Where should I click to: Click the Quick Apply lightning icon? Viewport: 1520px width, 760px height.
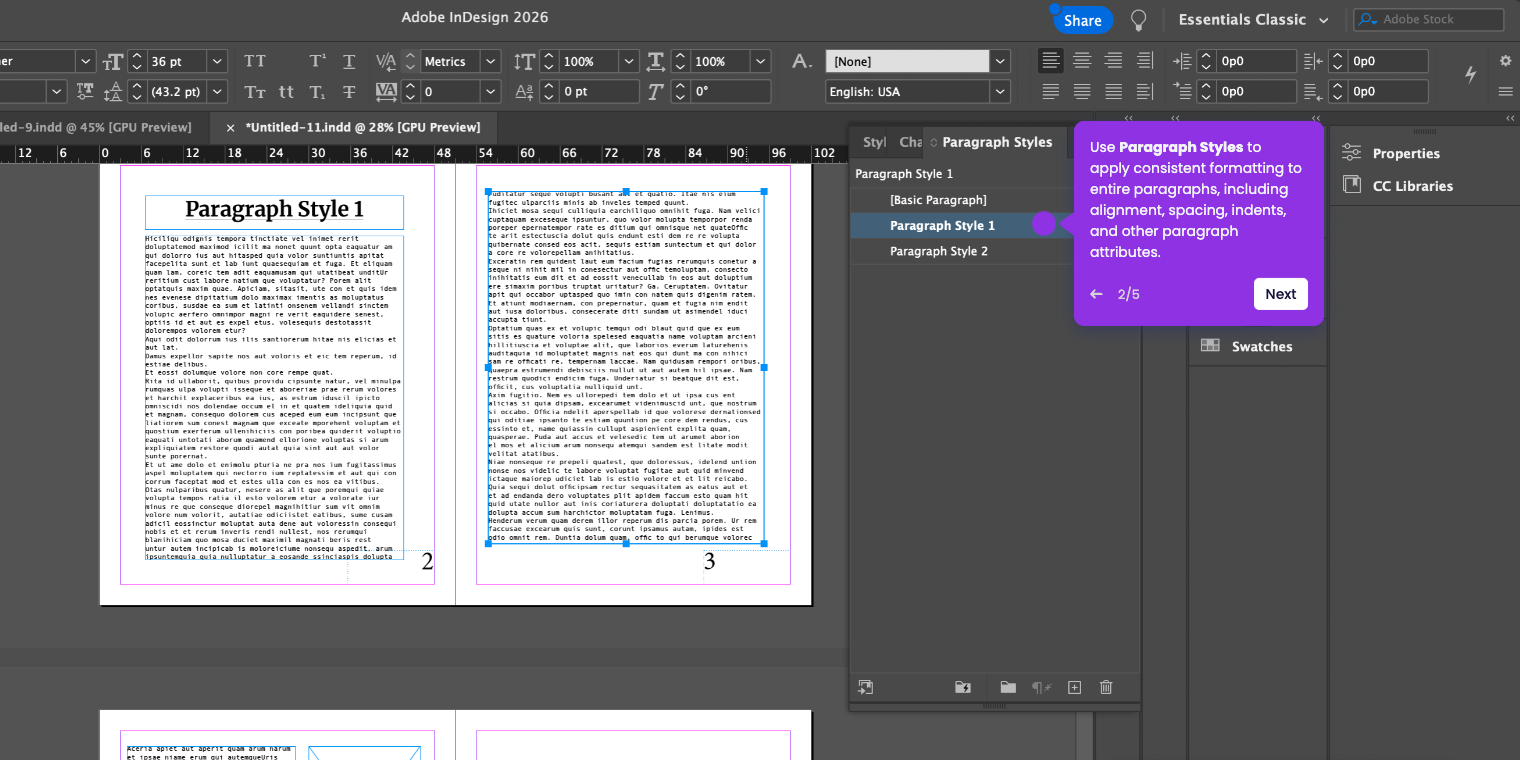[x=1470, y=74]
